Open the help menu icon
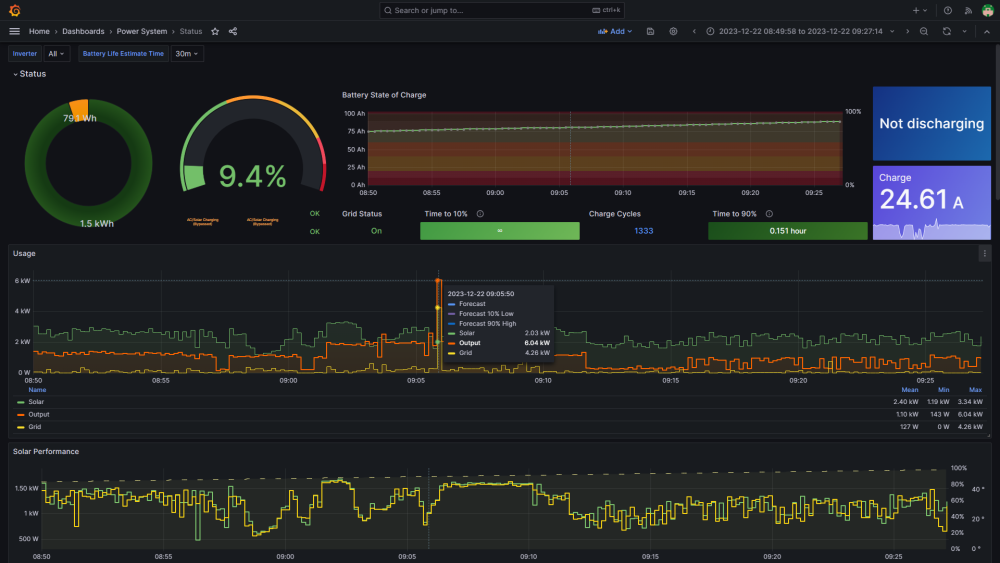This screenshot has height=563, width=1000. [948, 10]
